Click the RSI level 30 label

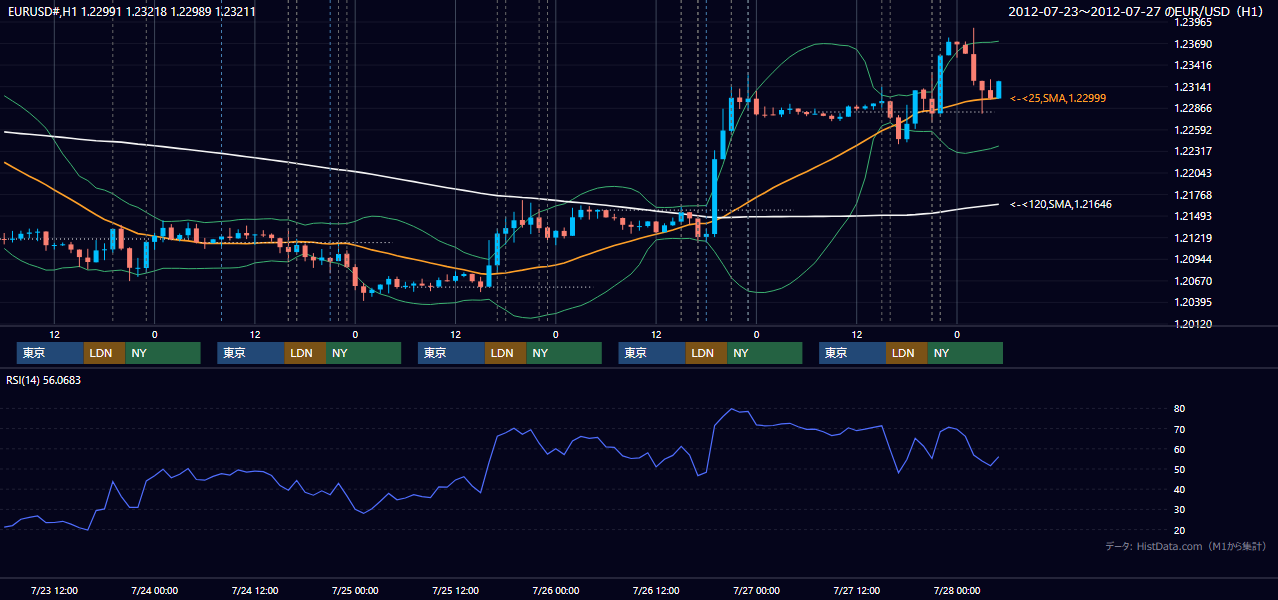1179,510
